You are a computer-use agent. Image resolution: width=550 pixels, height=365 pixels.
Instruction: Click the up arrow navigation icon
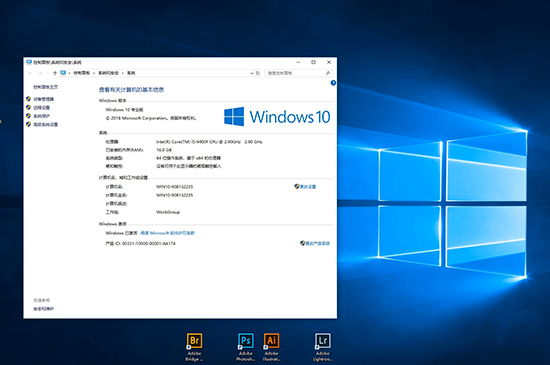point(55,73)
